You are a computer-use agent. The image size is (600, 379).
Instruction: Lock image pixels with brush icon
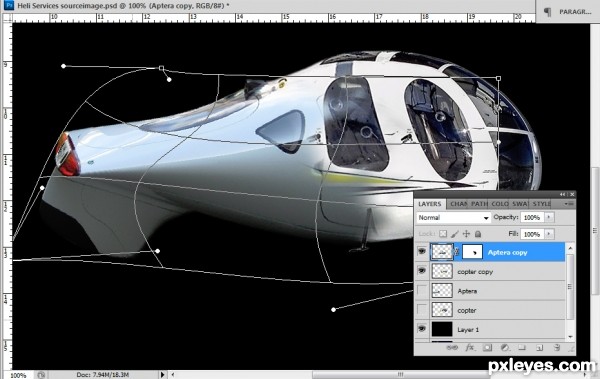coord(455,234)
